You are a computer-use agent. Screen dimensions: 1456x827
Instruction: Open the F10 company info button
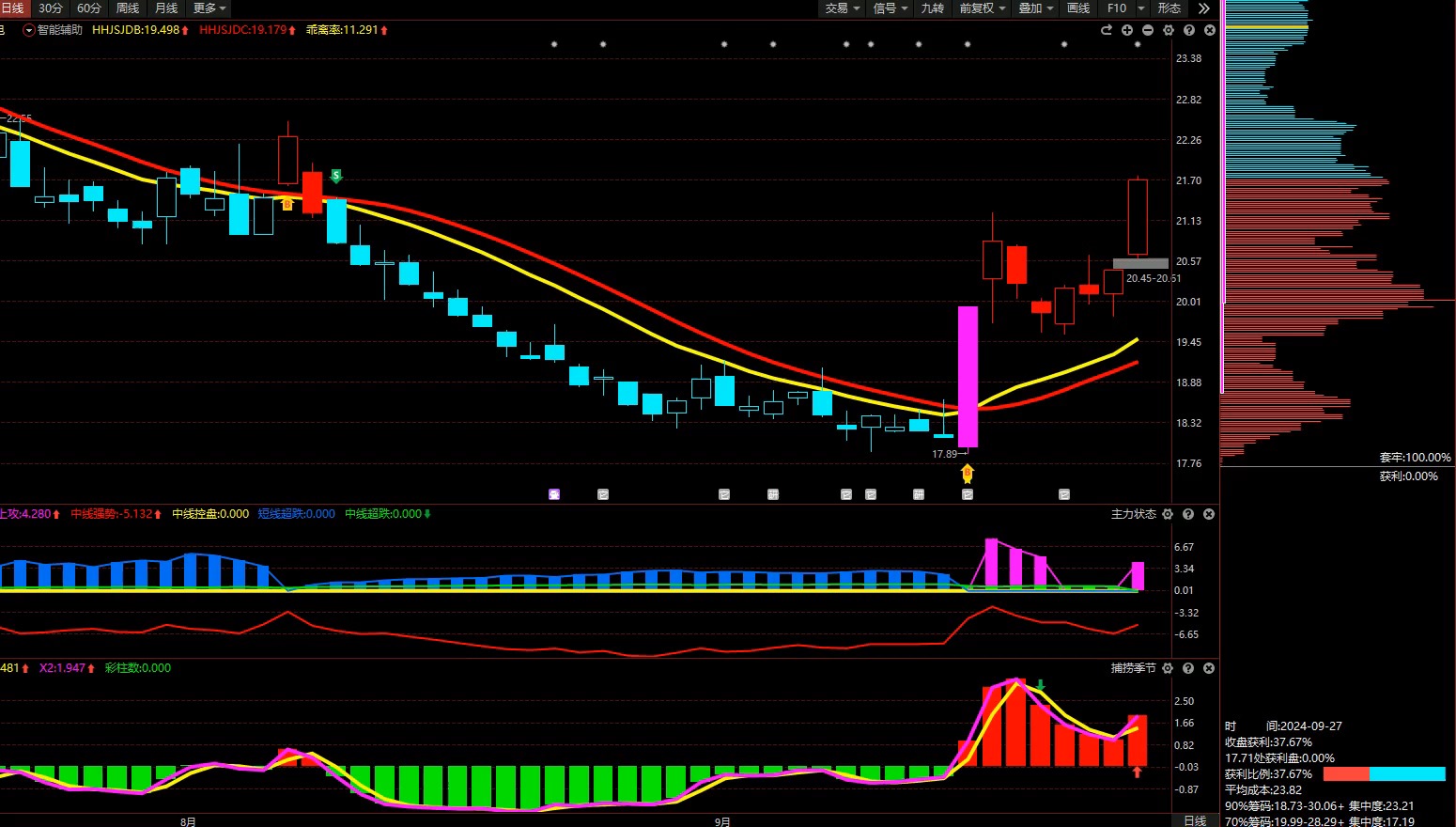pos(1117,8)
